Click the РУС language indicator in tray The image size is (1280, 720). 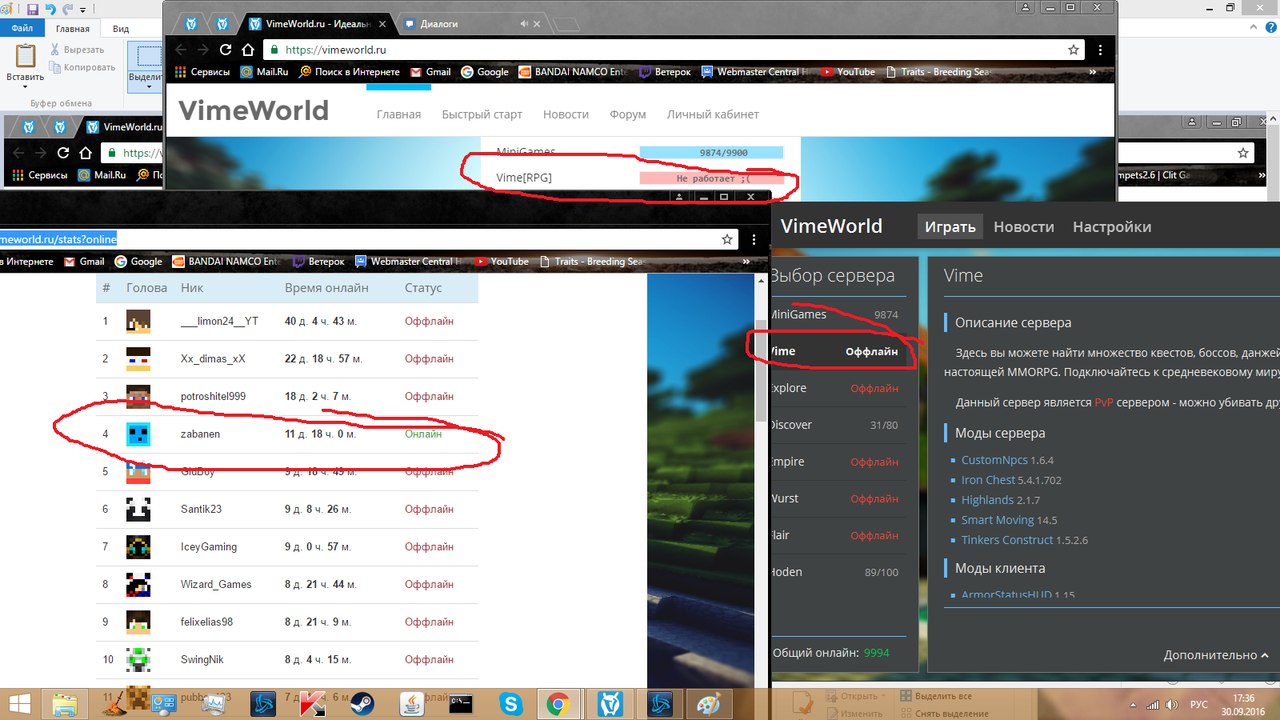click(x=1197, y=704)
